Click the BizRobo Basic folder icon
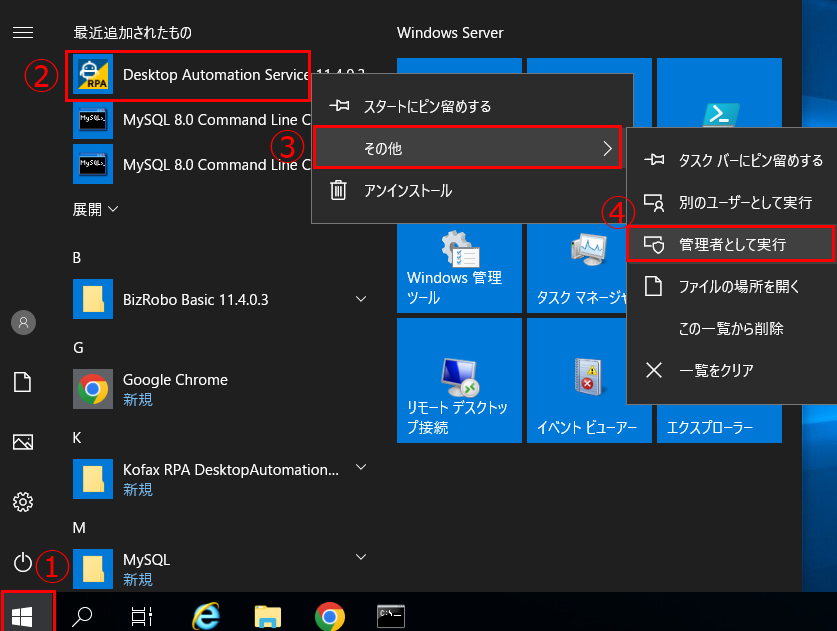 coord(93,299)
